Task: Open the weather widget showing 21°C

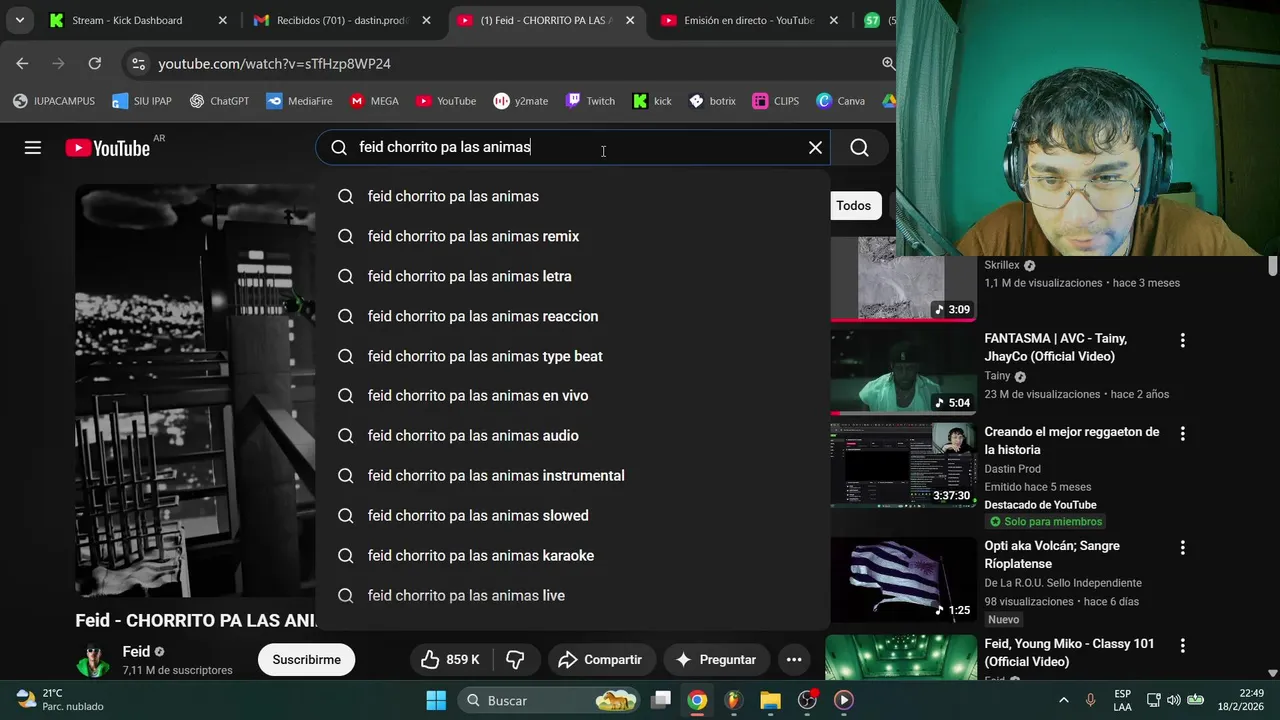Action: (60, 700)
